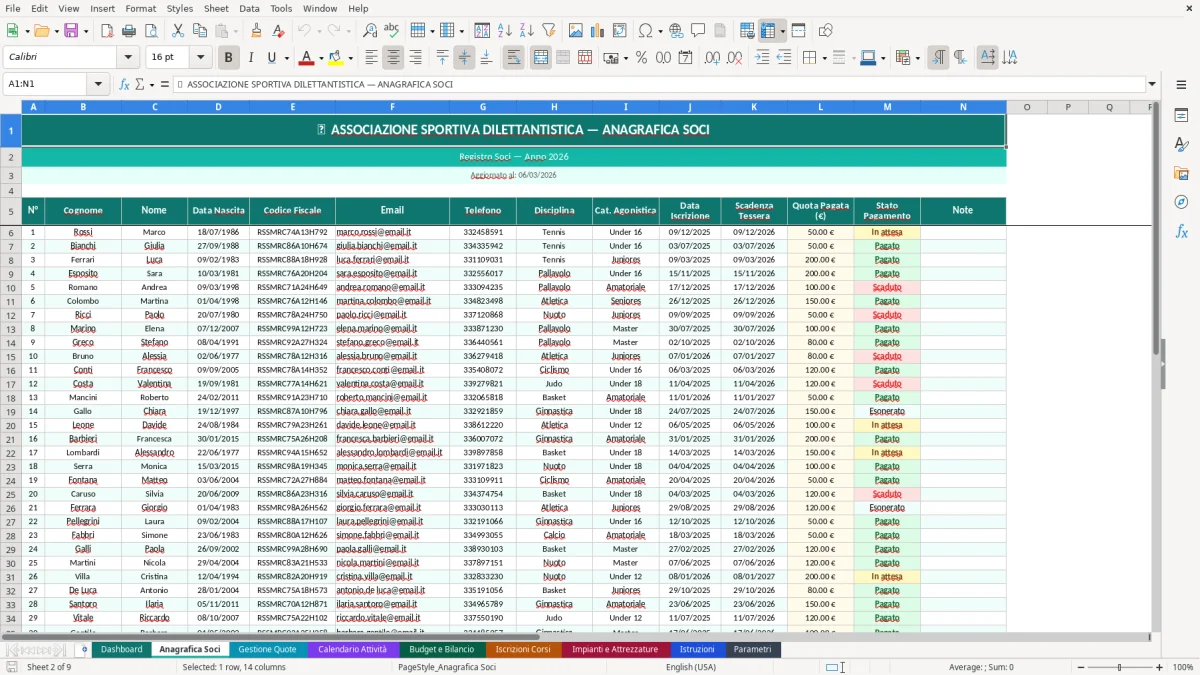Toggle left-to-right text direction
The width and height of the screenshot is (1200, 675).
coord(938,58)
